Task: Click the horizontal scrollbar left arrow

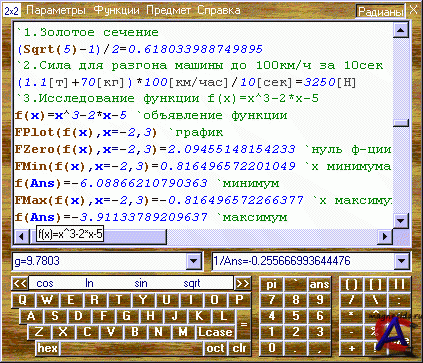Action: coord(21,236)
